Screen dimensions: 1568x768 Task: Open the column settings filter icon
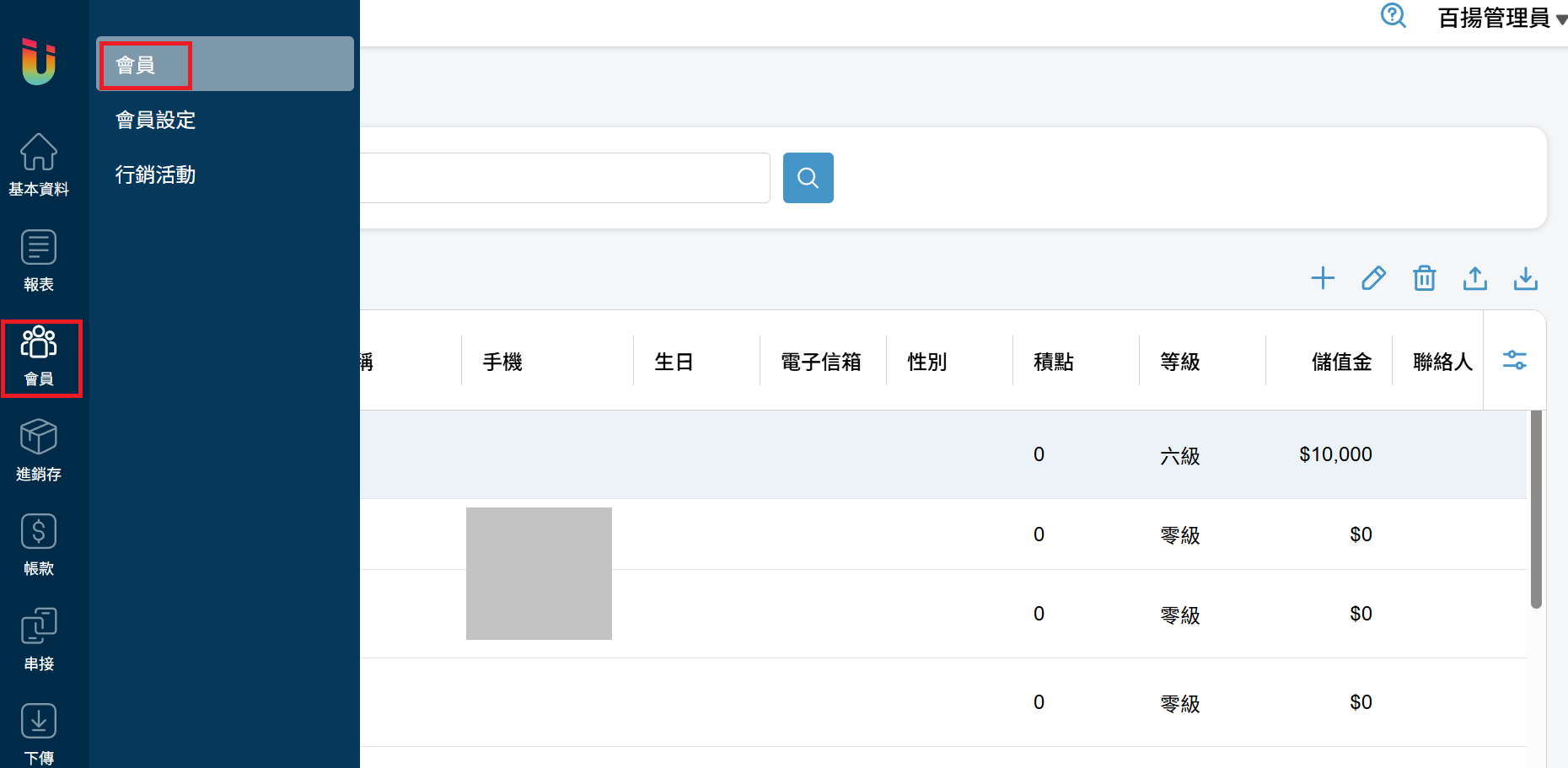click(1514, 361)
